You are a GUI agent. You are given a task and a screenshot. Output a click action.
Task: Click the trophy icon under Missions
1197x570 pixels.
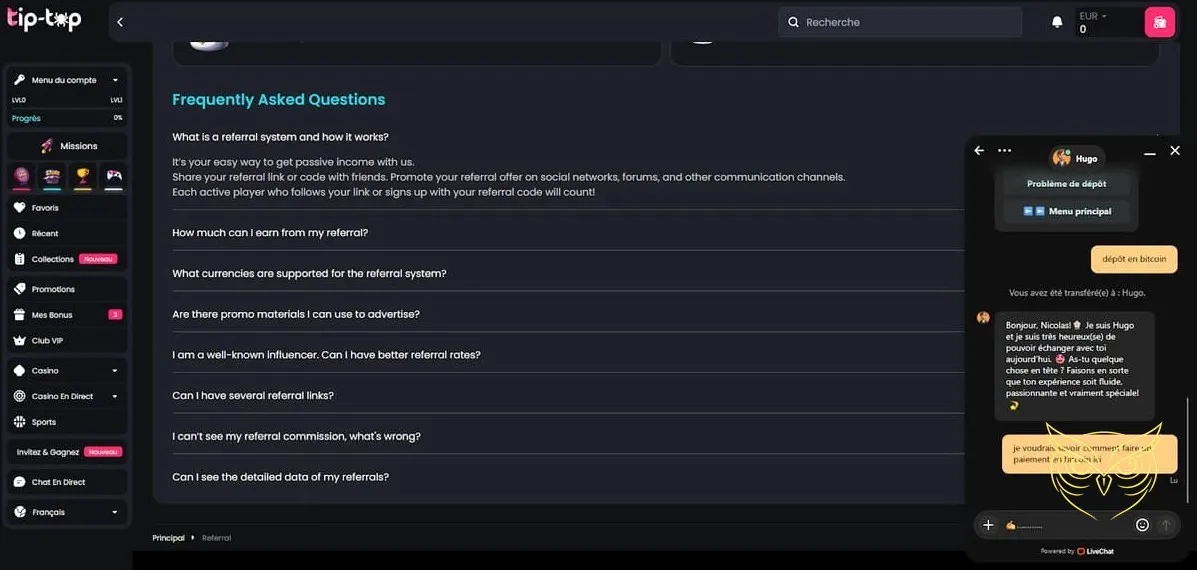[x=84, y=176]
